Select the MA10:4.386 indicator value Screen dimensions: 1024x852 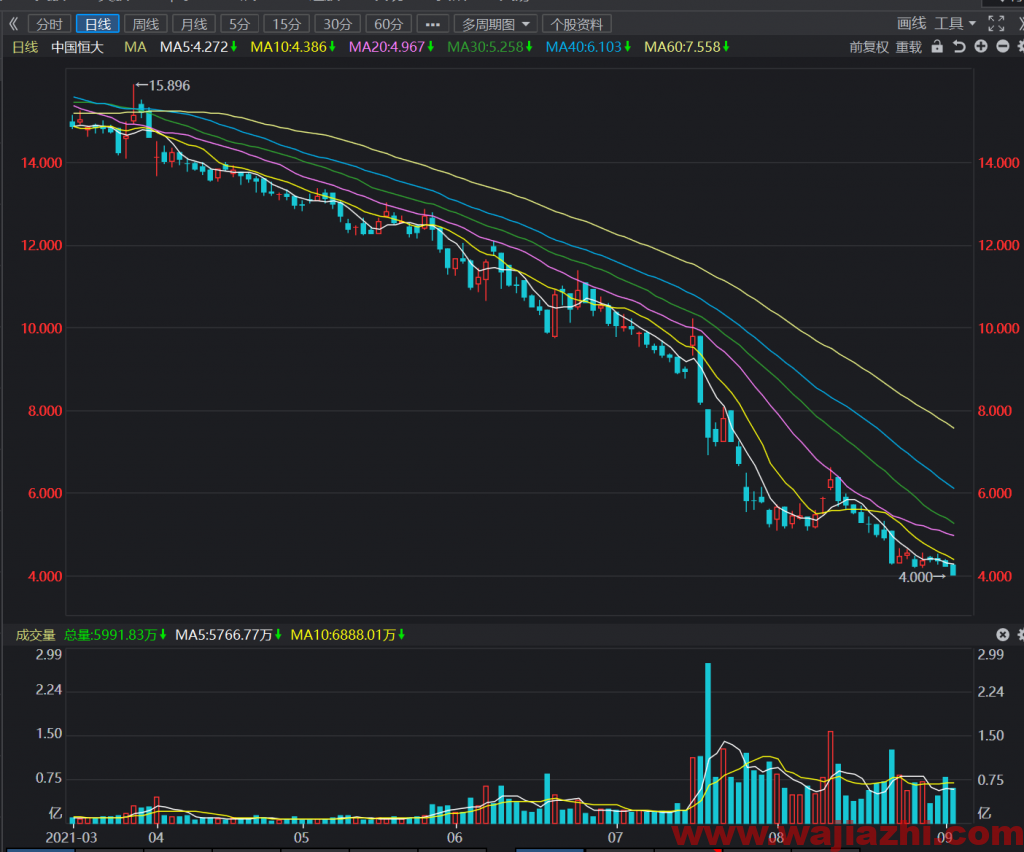point(293,47)
